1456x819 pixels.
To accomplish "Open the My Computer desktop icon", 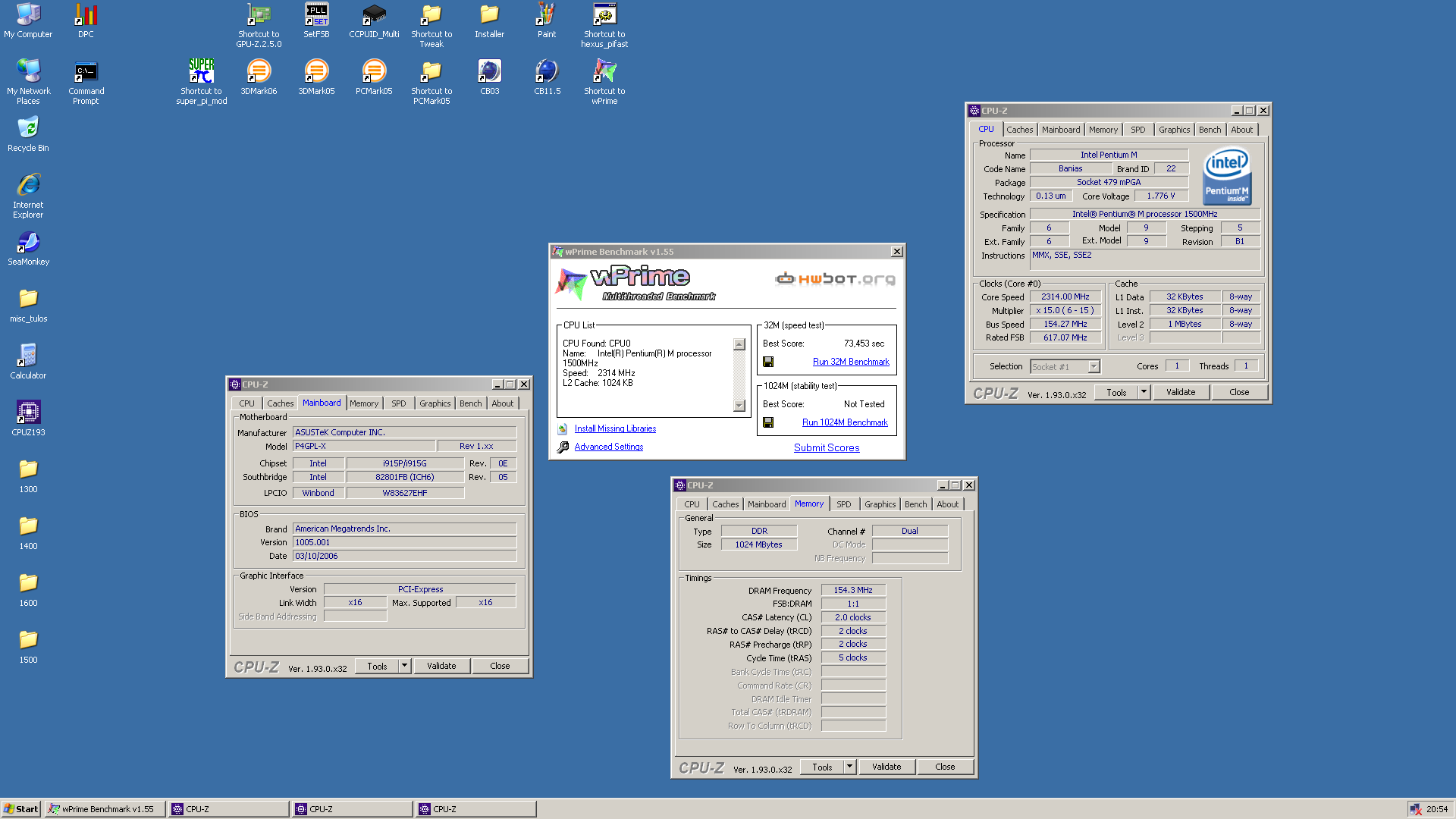I will click(28, 20).
